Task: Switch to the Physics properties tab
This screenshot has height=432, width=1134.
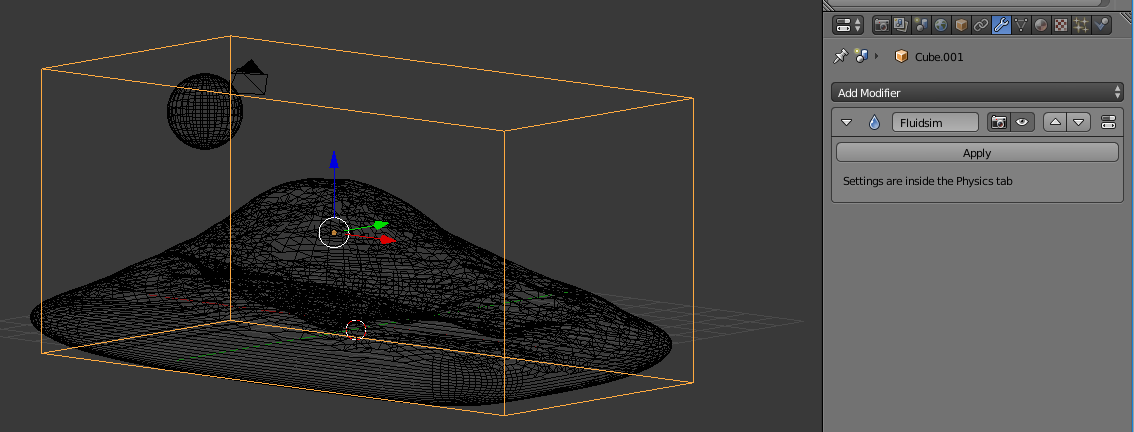Action: (x=1101, y=24)
